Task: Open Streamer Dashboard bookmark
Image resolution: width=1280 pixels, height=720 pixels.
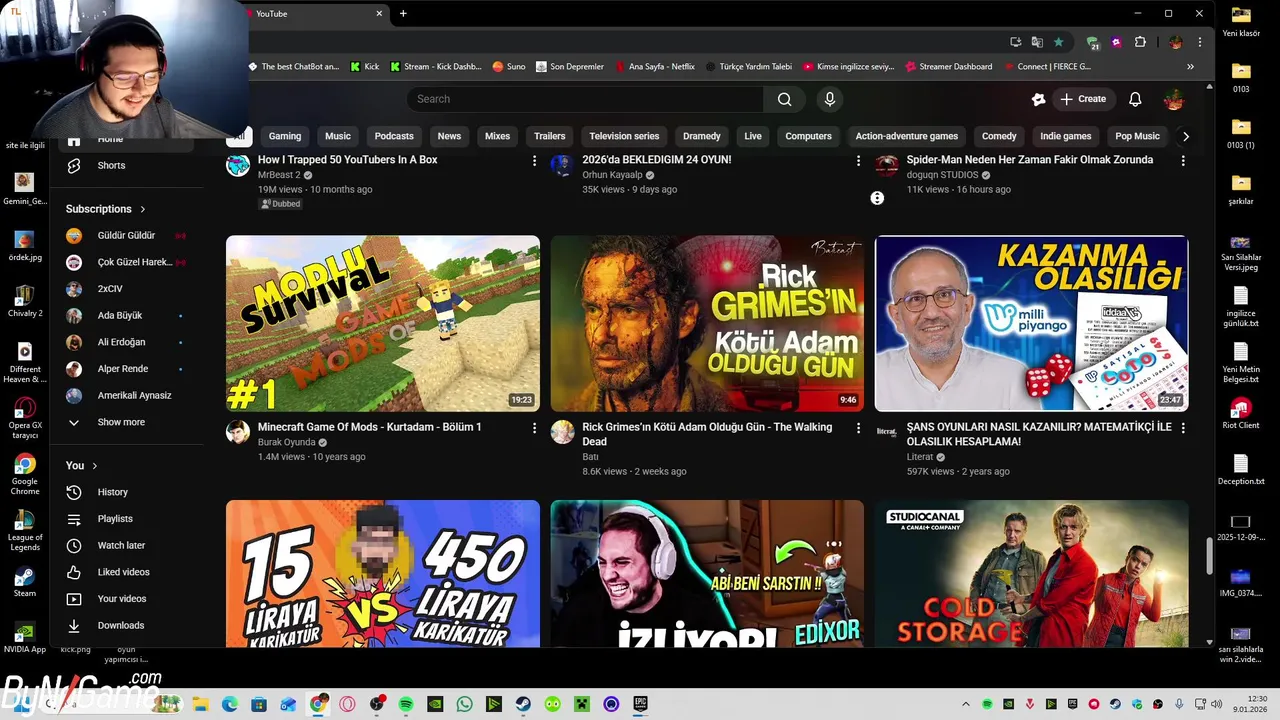Action: (948, 67)
